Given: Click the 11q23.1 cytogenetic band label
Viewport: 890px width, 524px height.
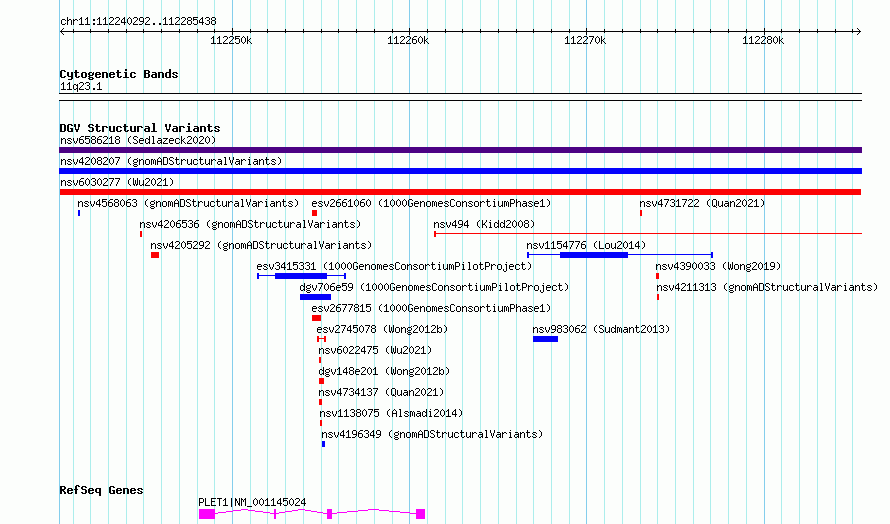Looking at the screenshot, I should [81, 86].
